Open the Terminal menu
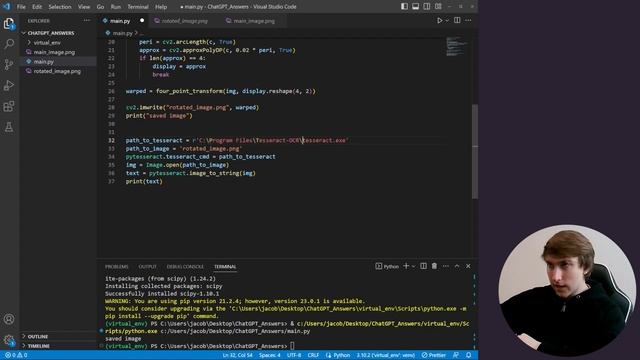Screen dimensions: 640x360 (x=138, y=7)
